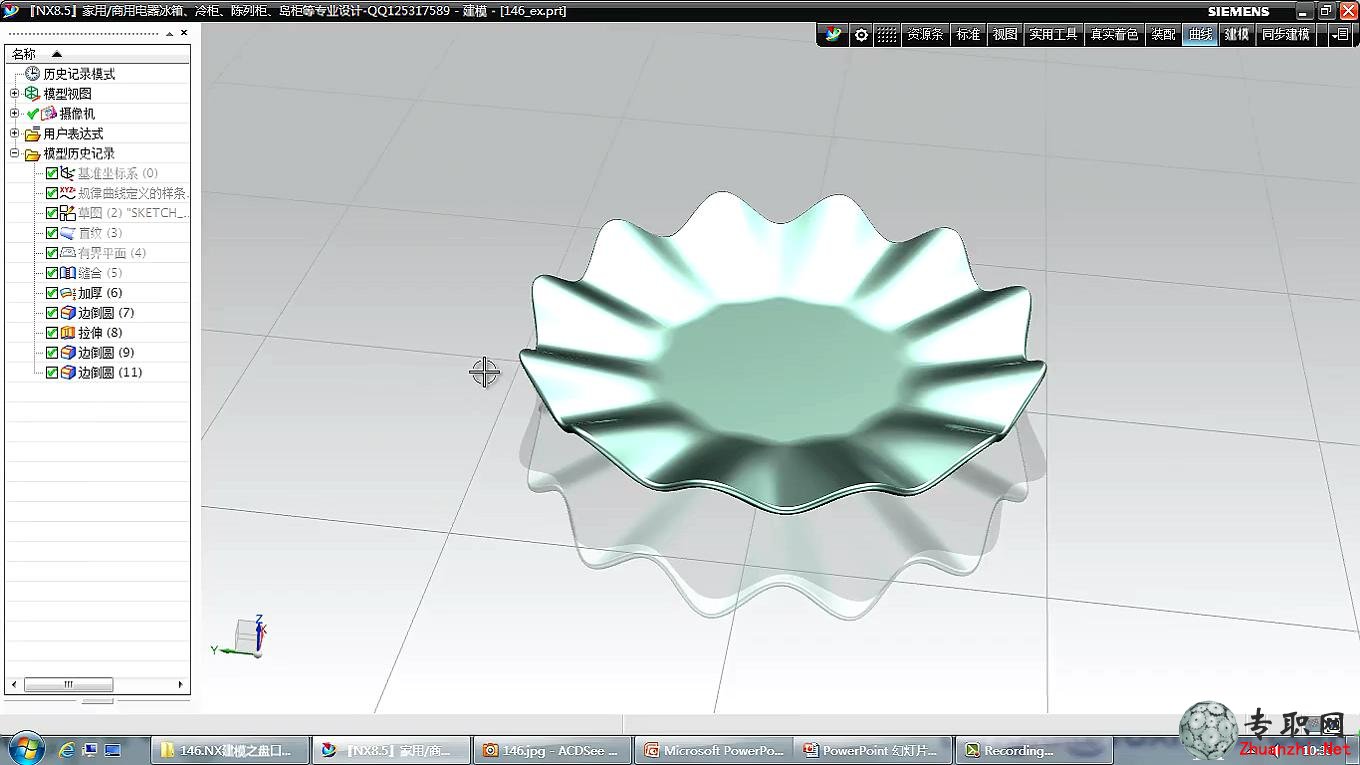Screen dimensions: 1360x765
Task: Expand the 用户表达式 node
Action: [14, 133]
